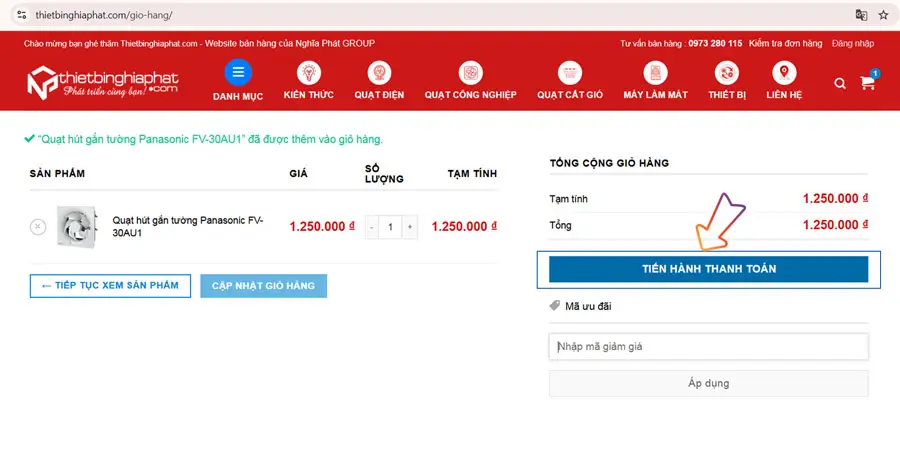
Task: Select the Thiết Bị menu label
Action: (x=727, y=95)
